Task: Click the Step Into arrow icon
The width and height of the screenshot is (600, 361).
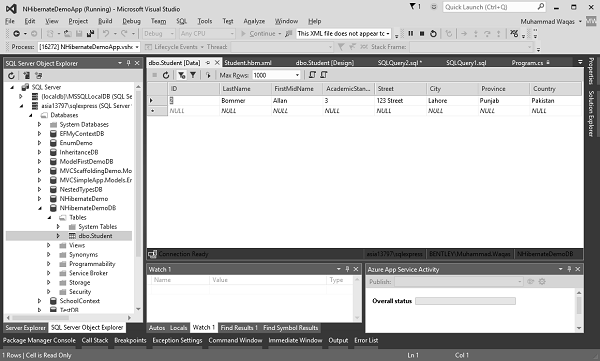Action: coord(476,34)
